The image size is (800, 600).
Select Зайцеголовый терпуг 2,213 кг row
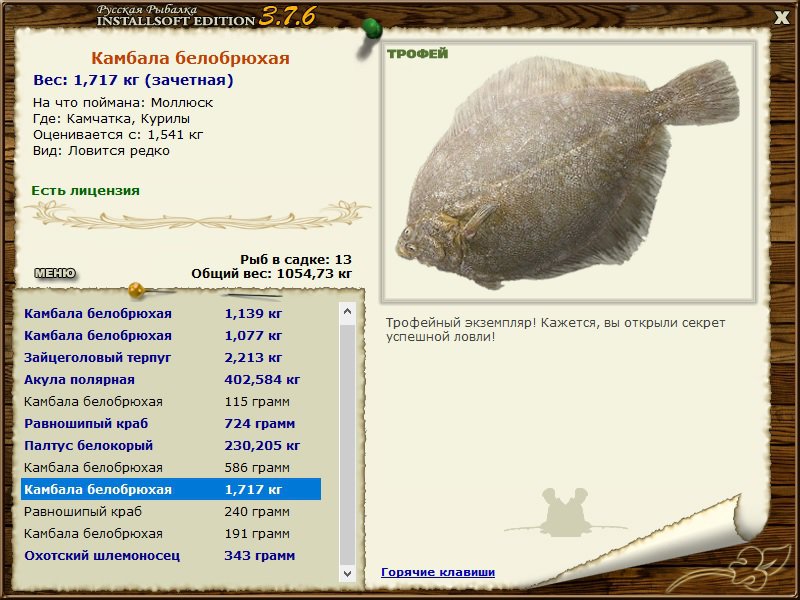pyautogui.click(x=171, y=357)
